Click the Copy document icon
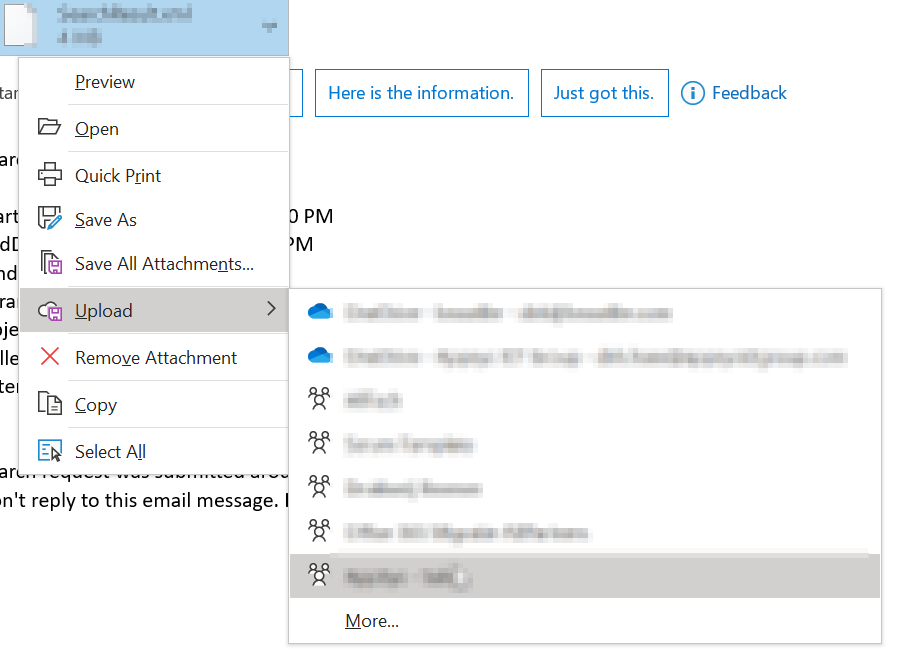Viewport: 905px width, 655px height. [50, 404]
